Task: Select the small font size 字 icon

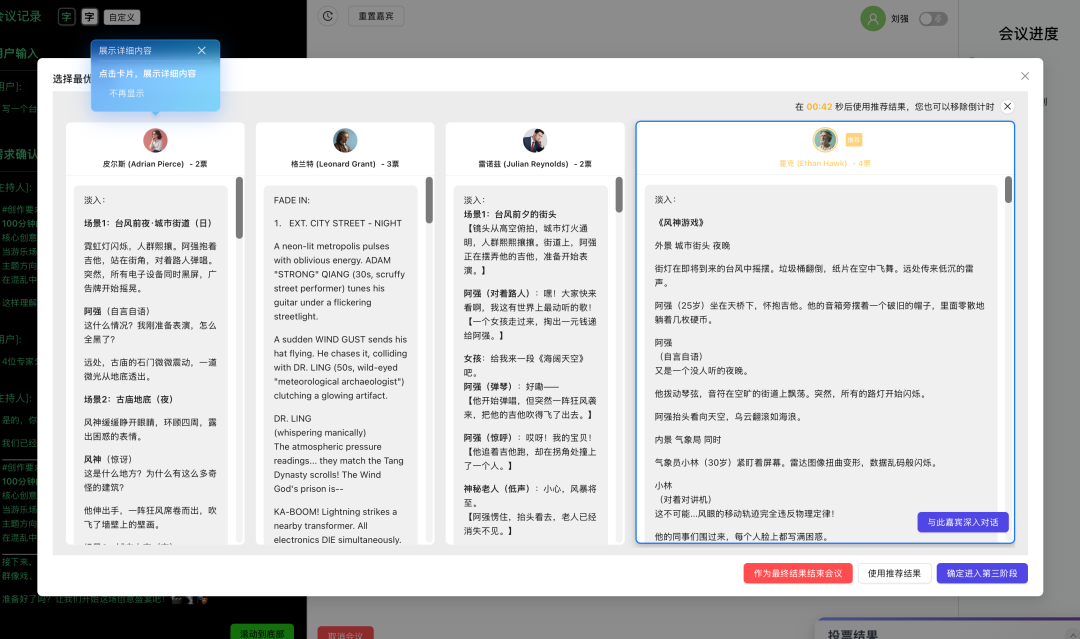Action: 66,17
